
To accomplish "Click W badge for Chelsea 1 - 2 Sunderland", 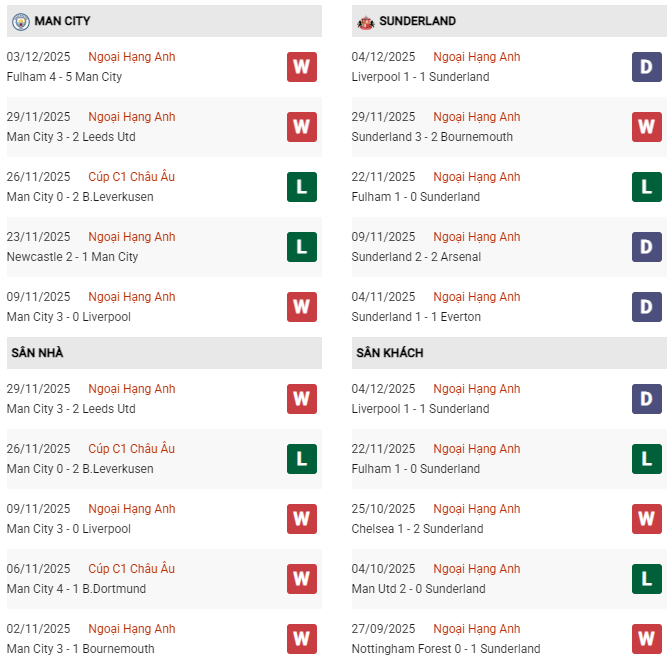I will (646, 519).
